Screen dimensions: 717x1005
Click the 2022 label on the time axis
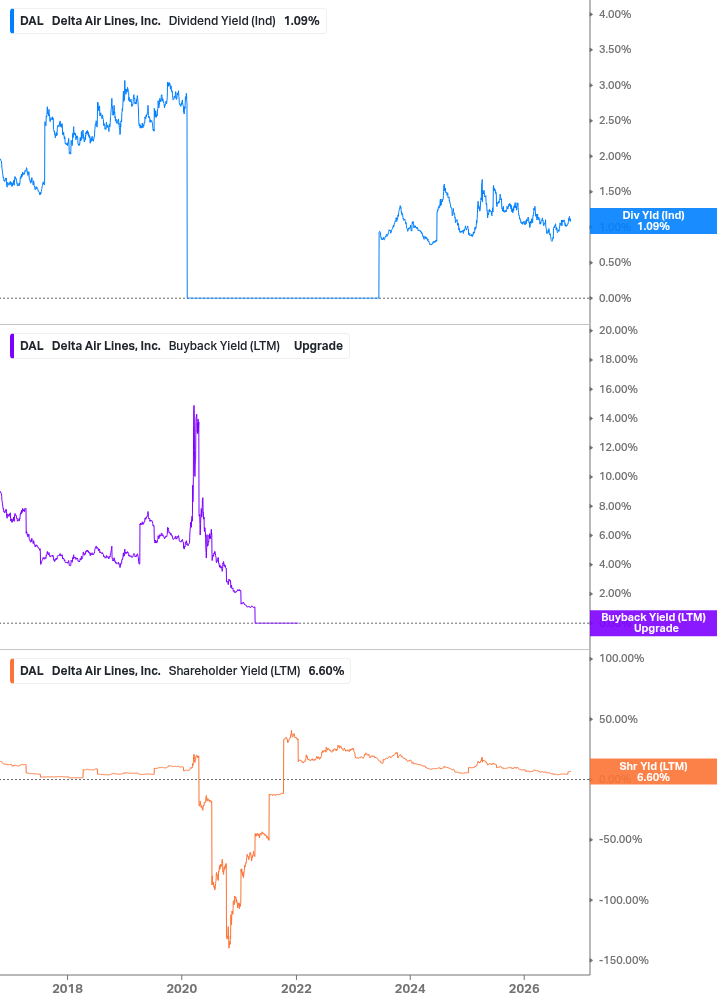296,989
